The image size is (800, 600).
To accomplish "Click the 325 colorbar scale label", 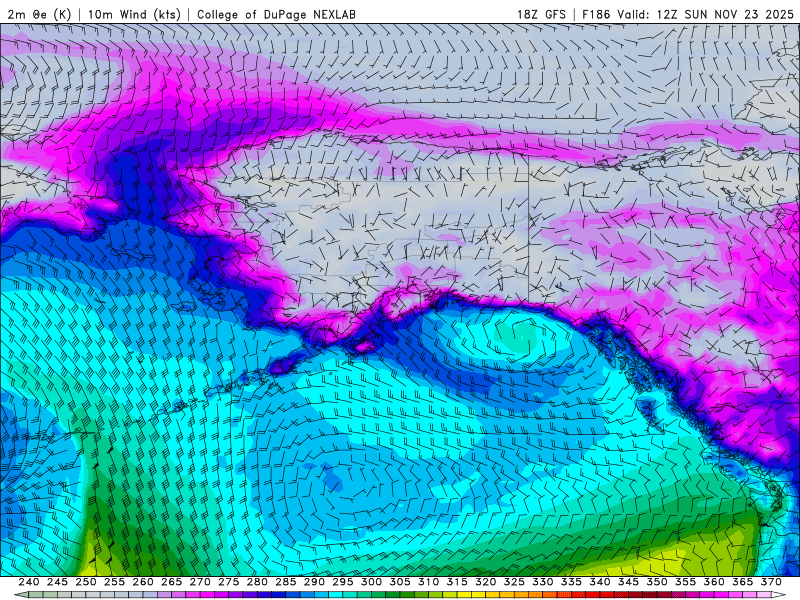I will point(514,582).
